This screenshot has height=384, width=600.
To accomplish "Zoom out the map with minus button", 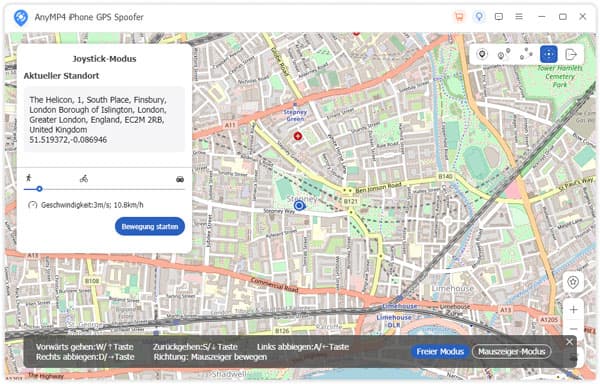I will point(573,329).
